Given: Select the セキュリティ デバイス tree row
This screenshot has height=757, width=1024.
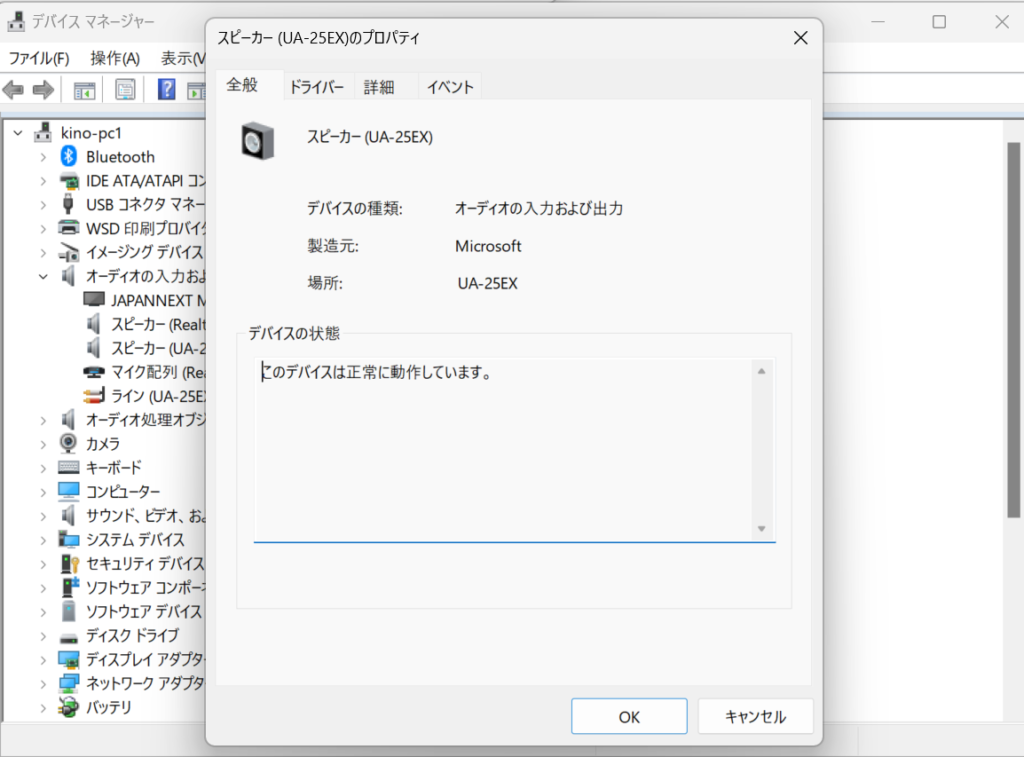Looking at the screenshot, I should pos(145,564).
